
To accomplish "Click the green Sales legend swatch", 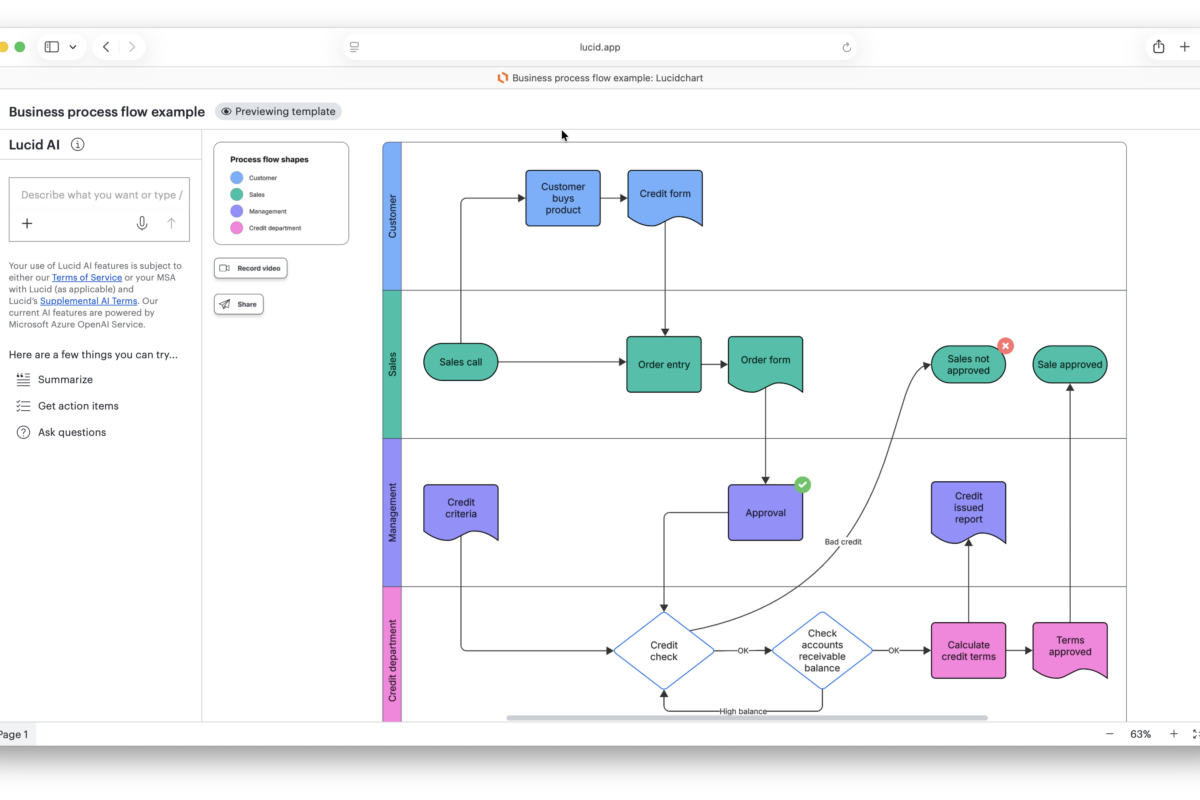I will (x=237, y=194).
